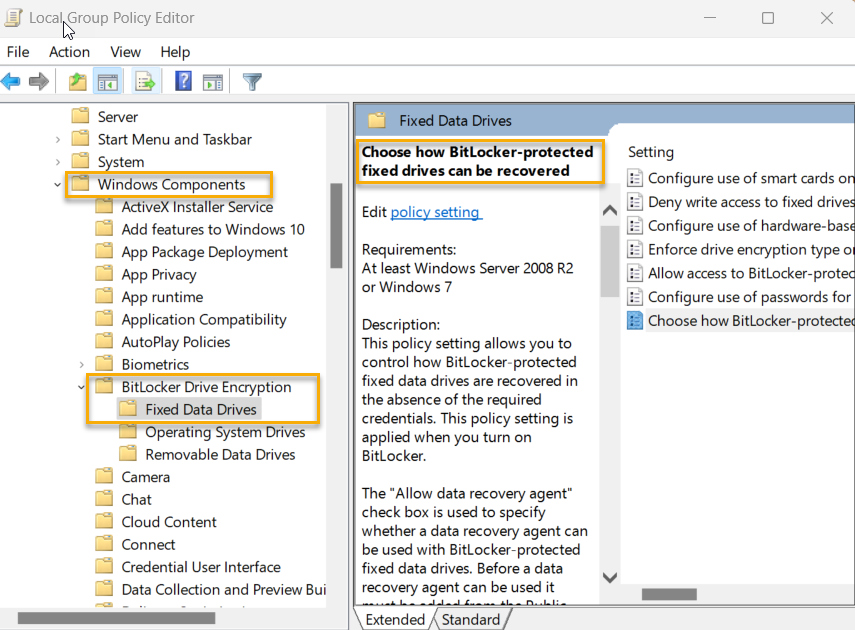Switch to the Standard tab
855x630 pixels.
coord(471,618)
